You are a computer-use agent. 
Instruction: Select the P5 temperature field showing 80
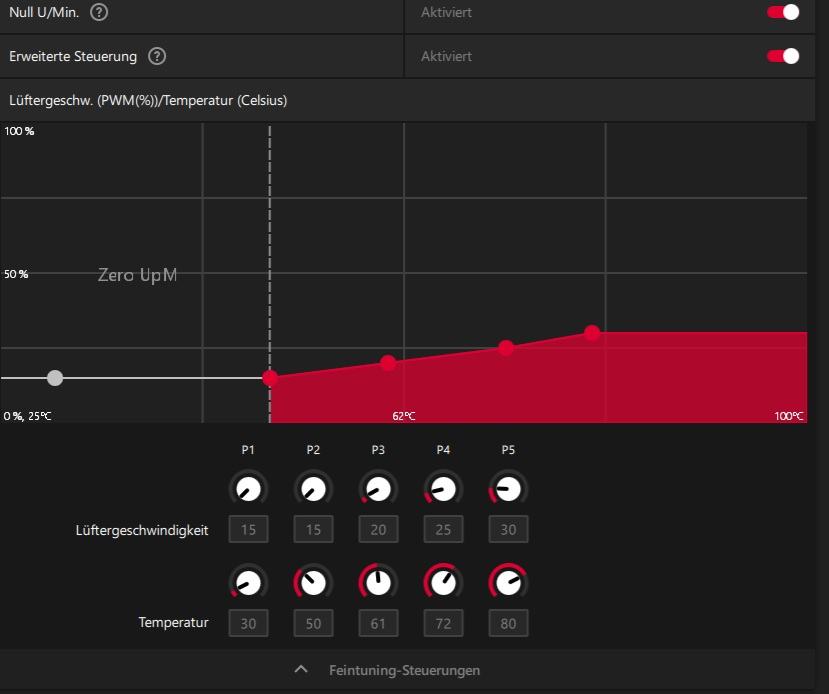[508, 623]
